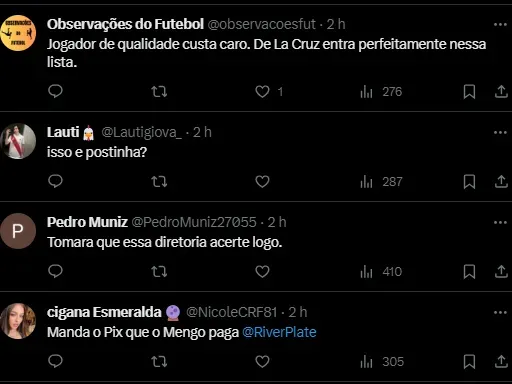The height and width of the screenshot is (384, 512).
Task: Open more options on cigana Esmeralda tweet
Action: click(500, 312)
